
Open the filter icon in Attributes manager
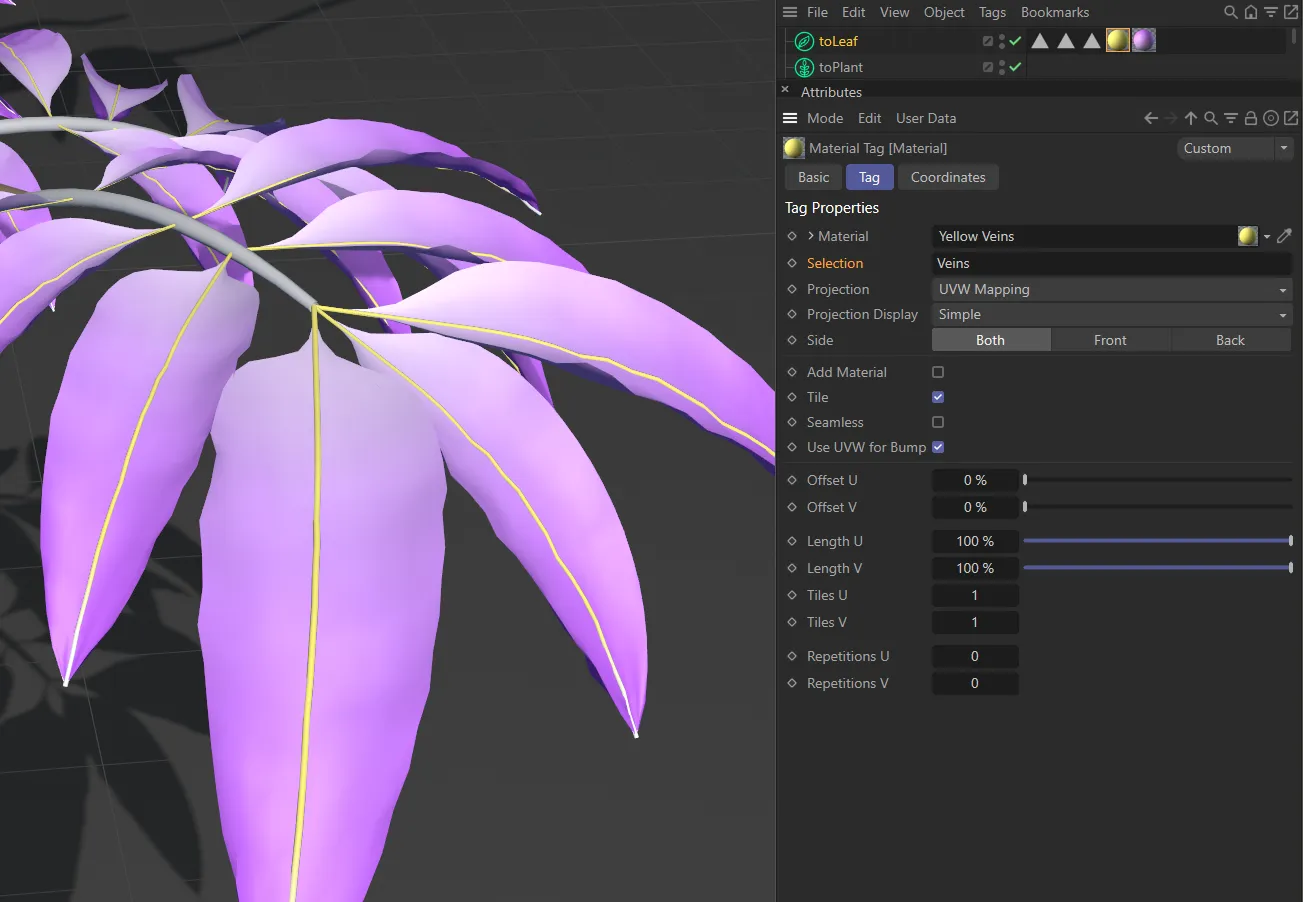point(1230,117)
